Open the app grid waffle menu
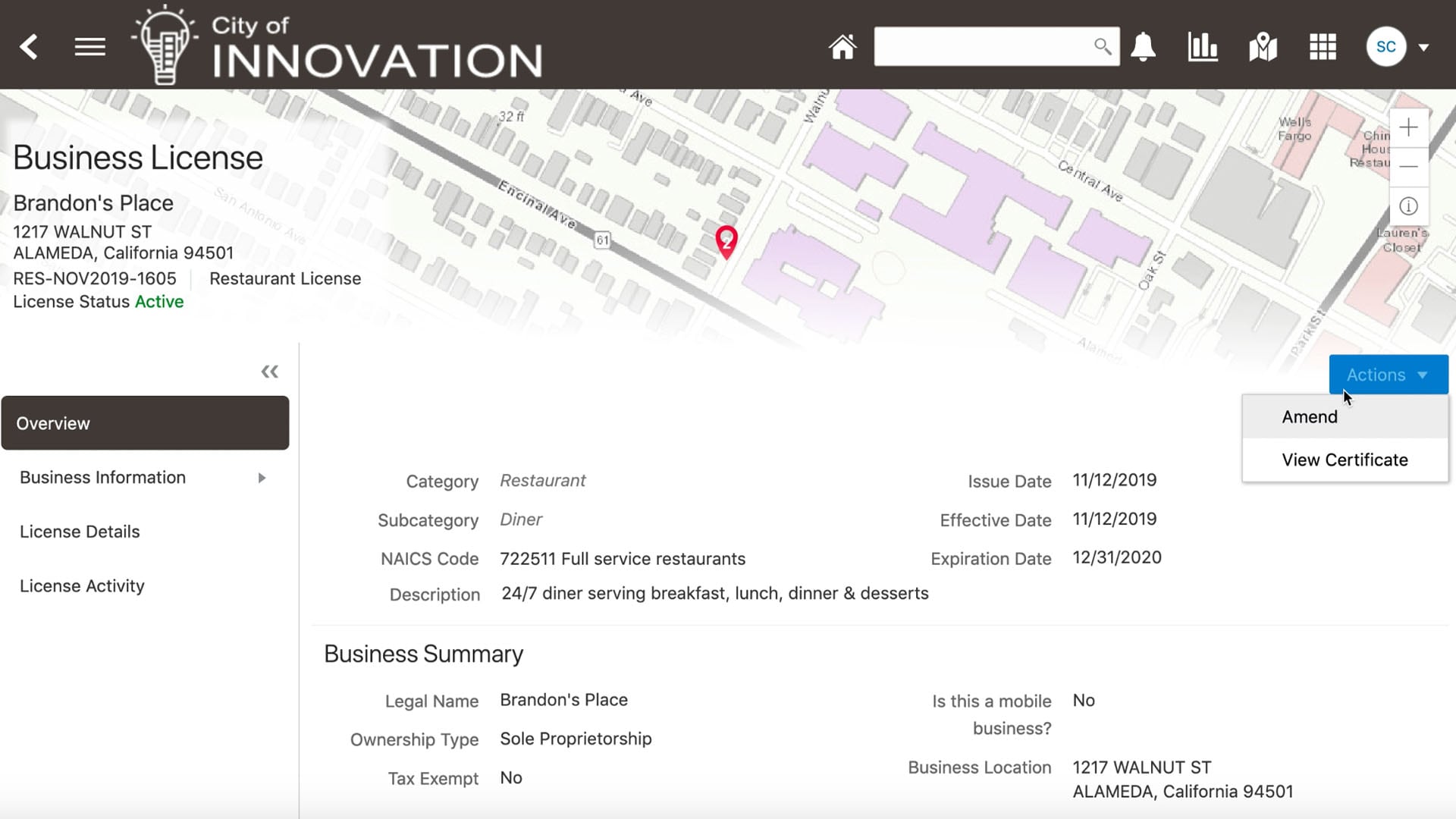 1322,46
